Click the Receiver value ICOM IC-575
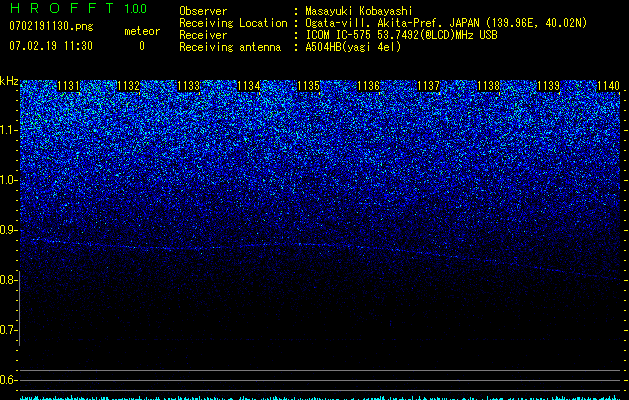The image size is (629, 400). [x=340, y=35]
